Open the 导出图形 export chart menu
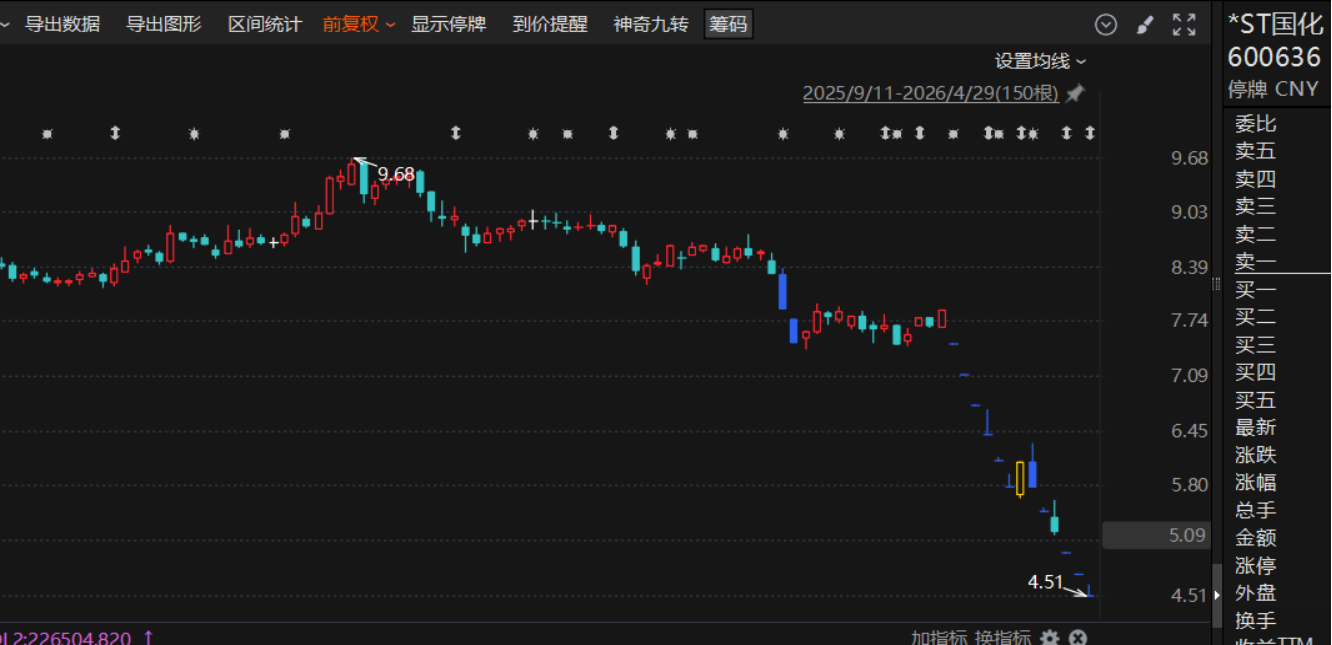 (164, 25)
